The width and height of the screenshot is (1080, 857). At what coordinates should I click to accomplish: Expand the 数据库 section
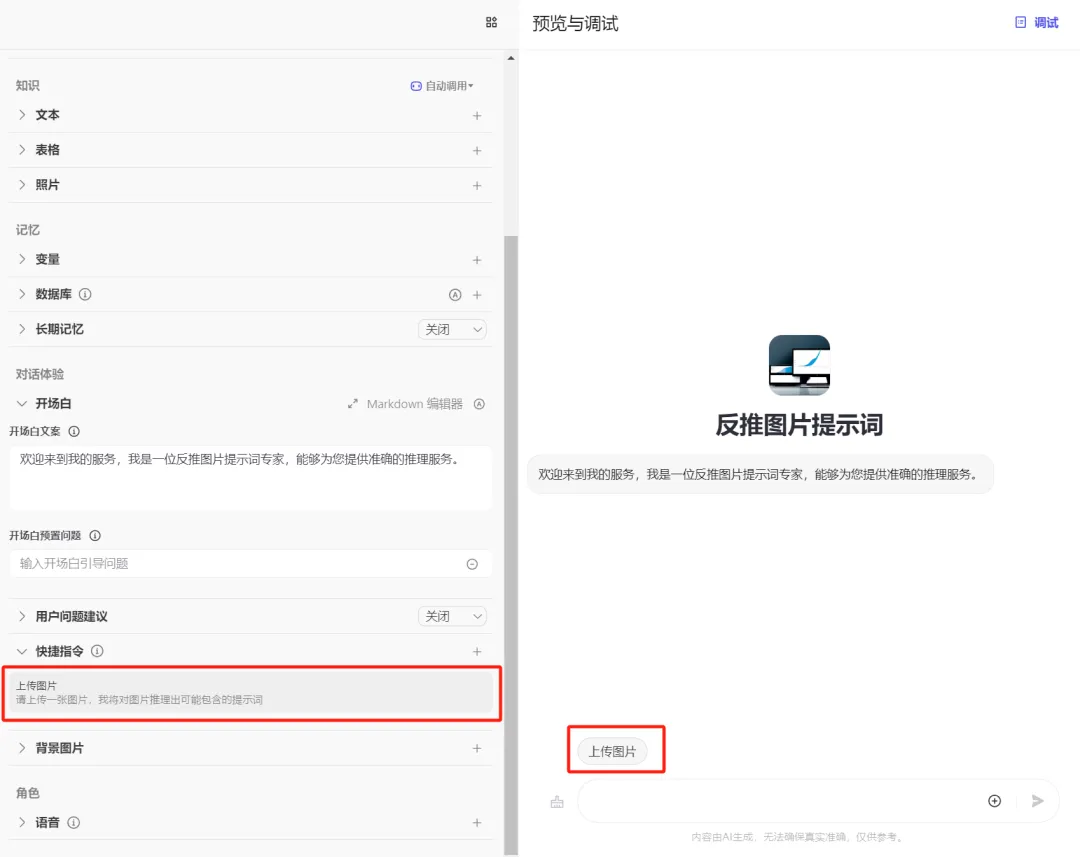click(x=22, y=294)
